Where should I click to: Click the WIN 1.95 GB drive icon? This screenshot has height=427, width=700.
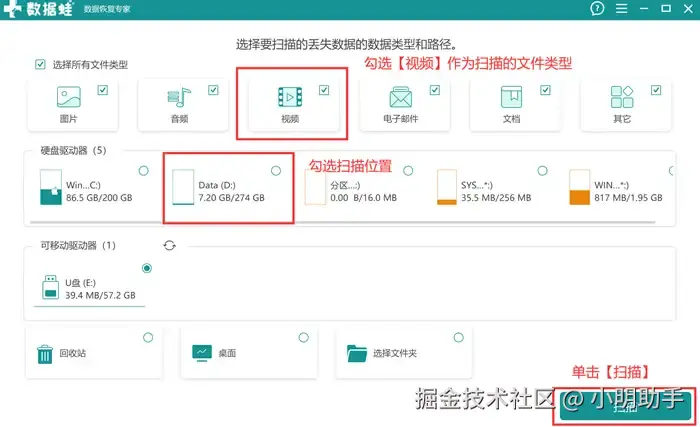(579, 187)
